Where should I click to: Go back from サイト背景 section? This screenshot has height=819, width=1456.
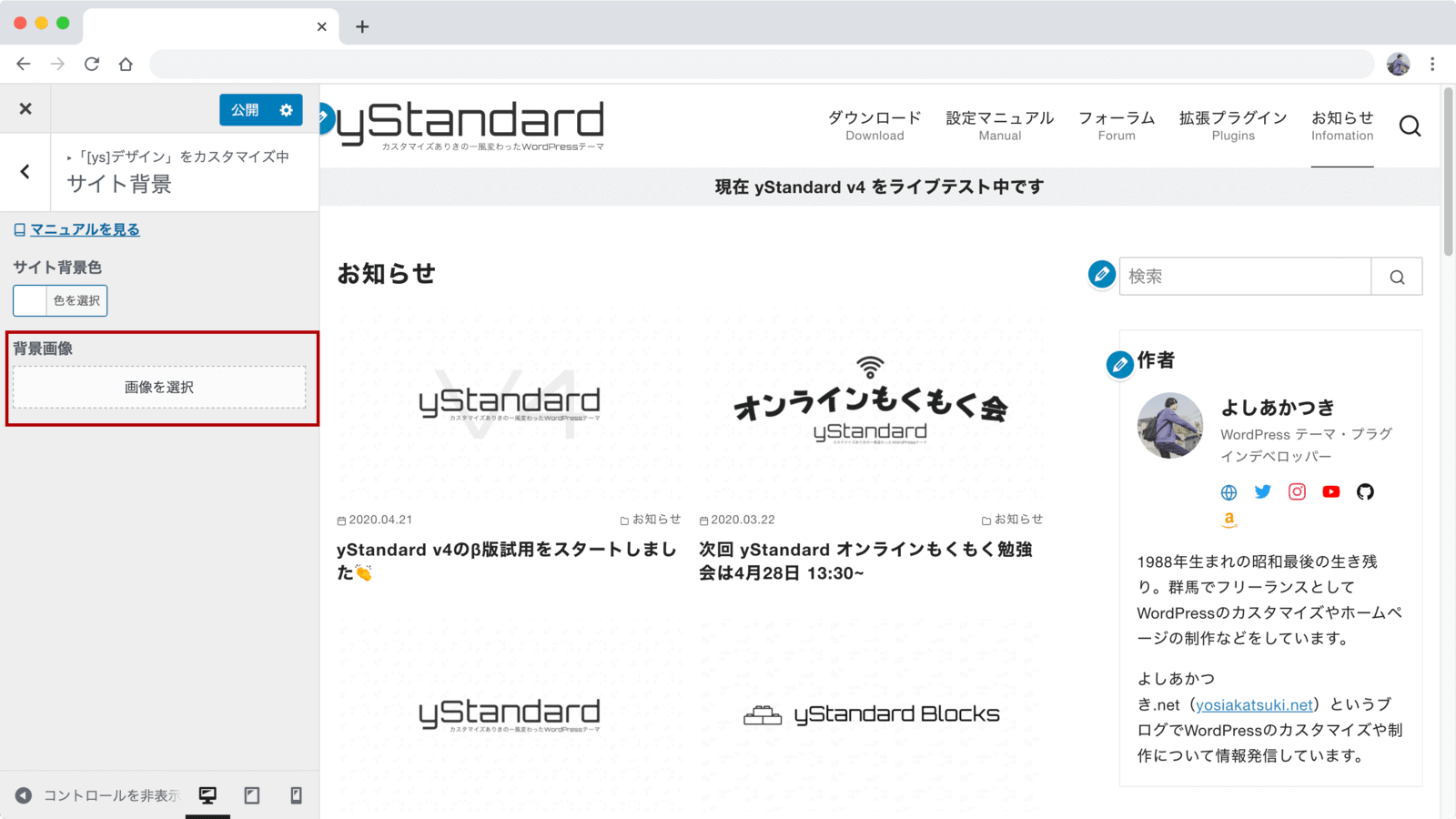tap(25, 172)
